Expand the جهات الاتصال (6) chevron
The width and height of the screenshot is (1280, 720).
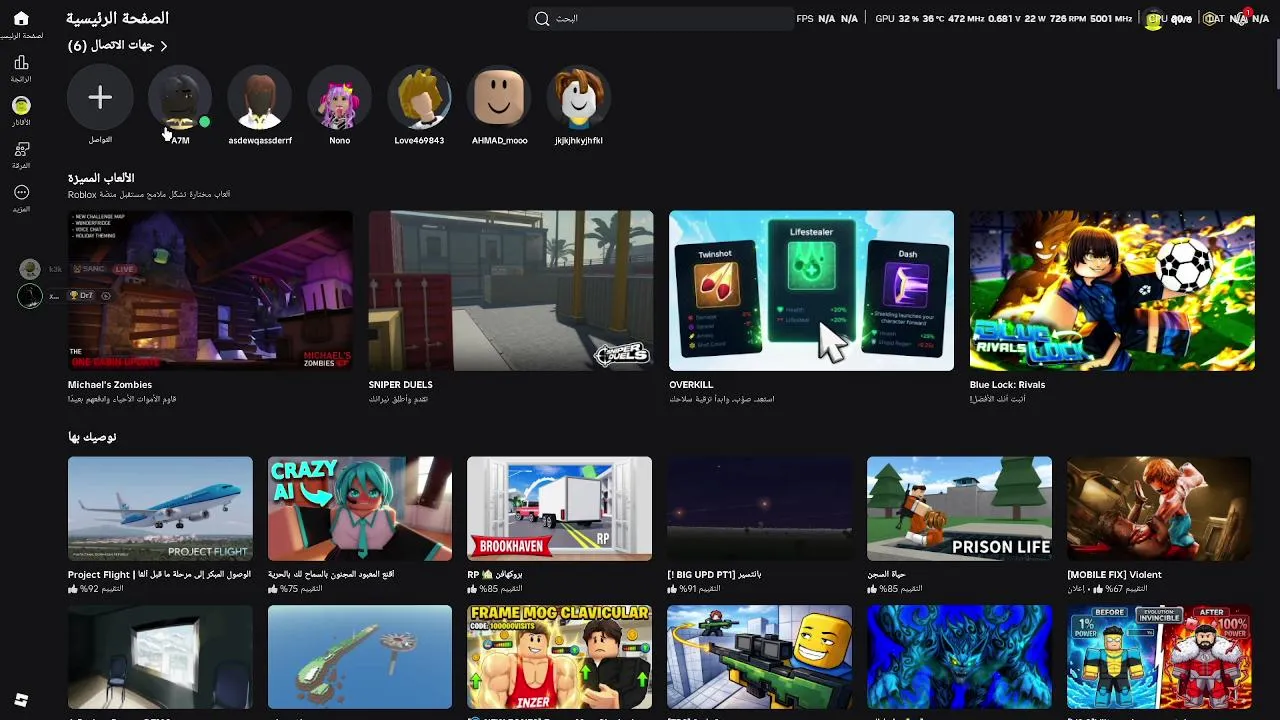point(164,46)
